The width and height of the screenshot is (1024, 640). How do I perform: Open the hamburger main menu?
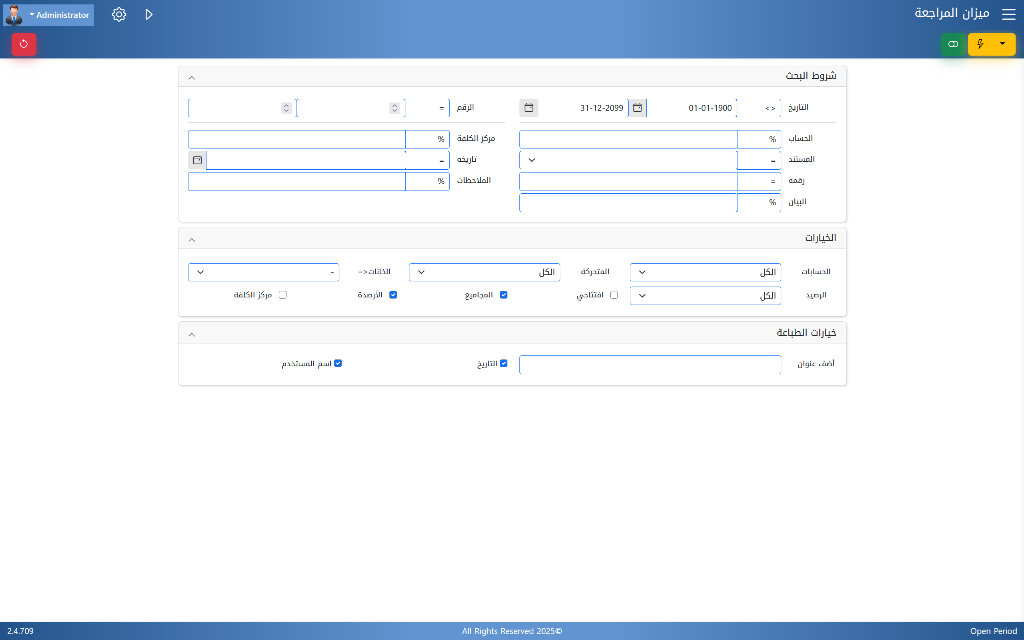coord(1008,15)
